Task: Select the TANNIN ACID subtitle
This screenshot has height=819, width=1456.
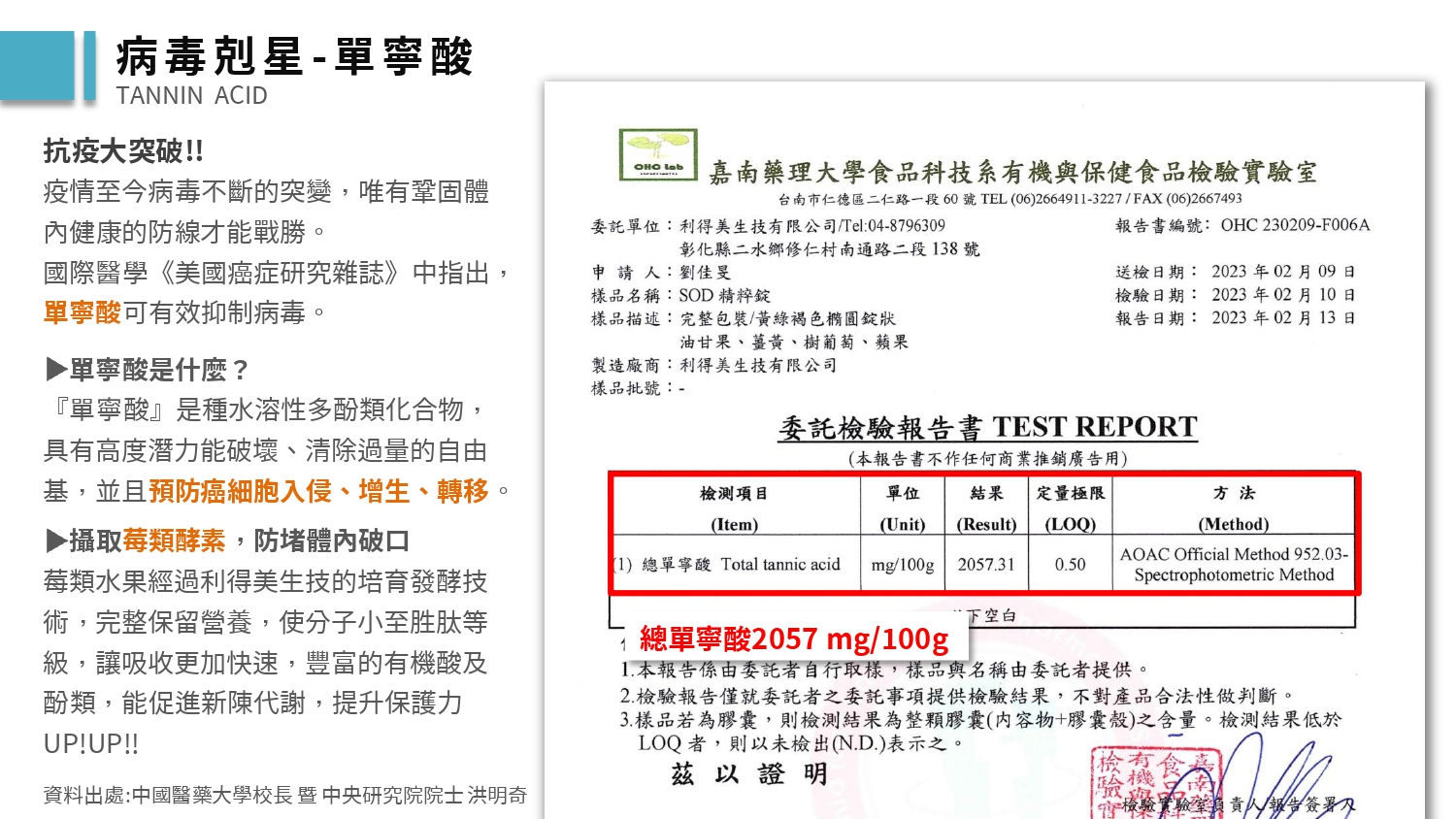Action: pos(191,96)
